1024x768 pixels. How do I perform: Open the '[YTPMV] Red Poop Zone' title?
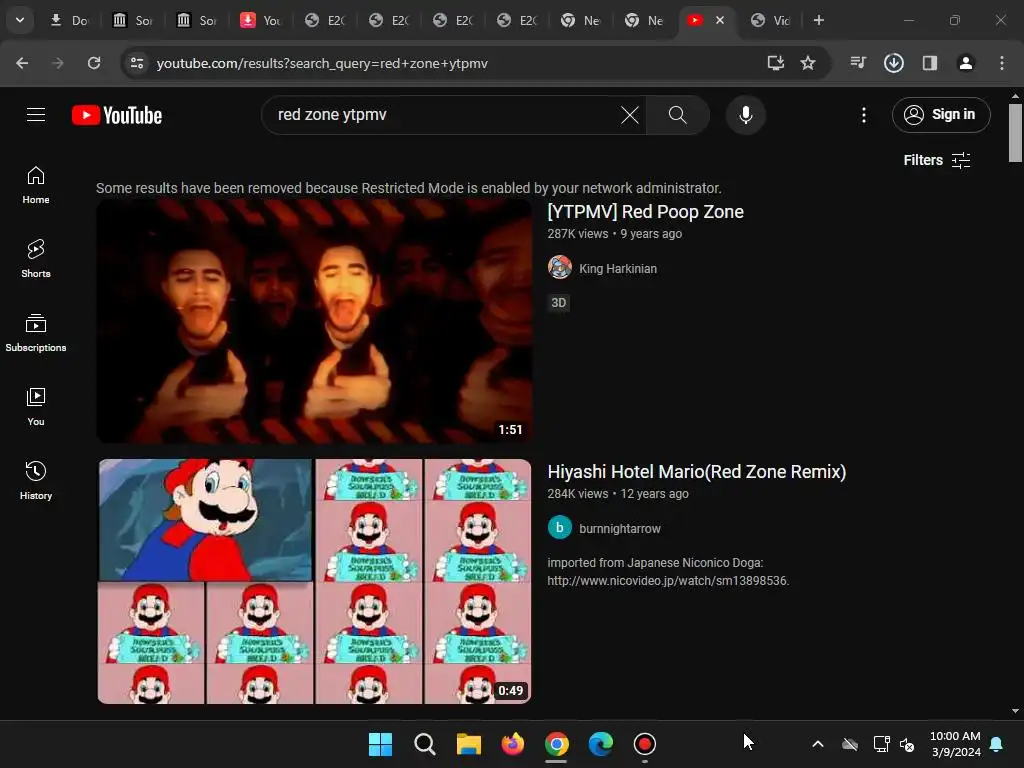point(645,212)
